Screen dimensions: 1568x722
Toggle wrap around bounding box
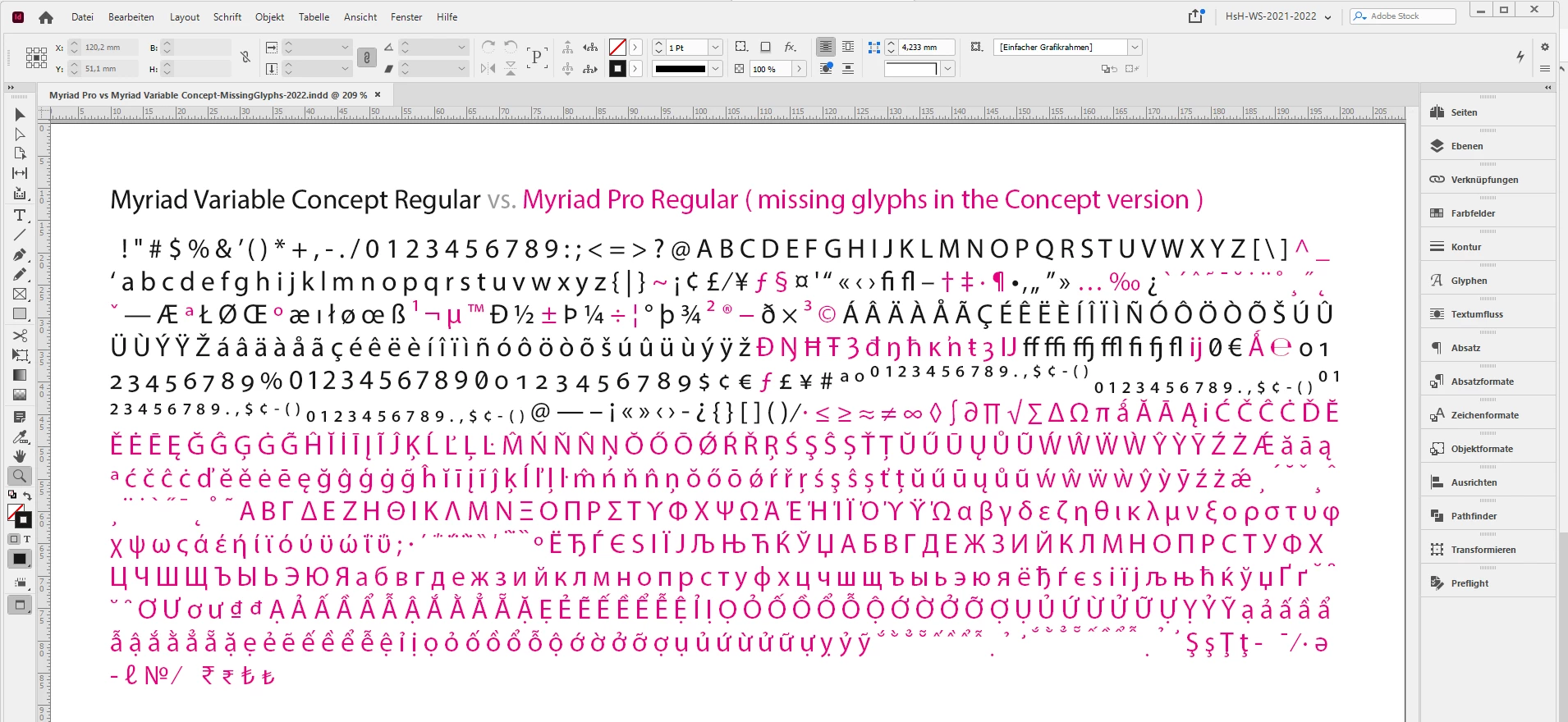pyautogui.click(x=848, y=48)
